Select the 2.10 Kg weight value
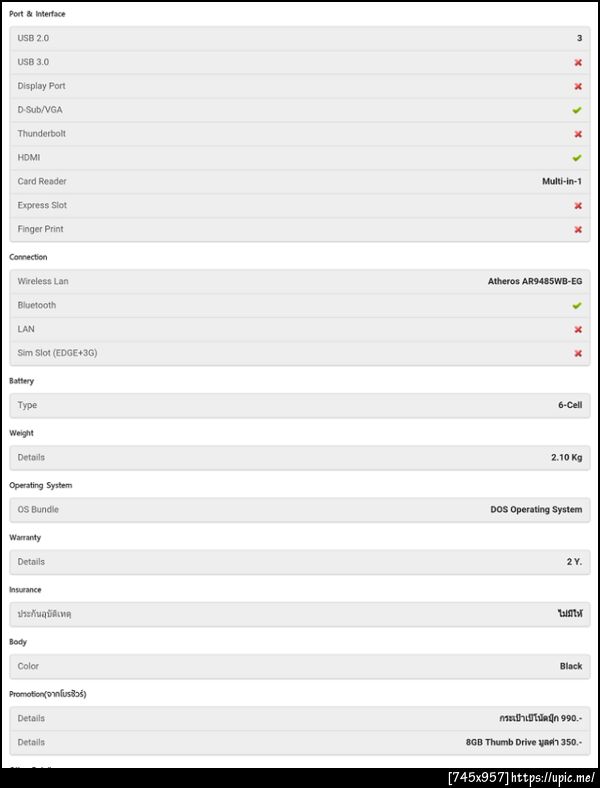 [566, 458]
